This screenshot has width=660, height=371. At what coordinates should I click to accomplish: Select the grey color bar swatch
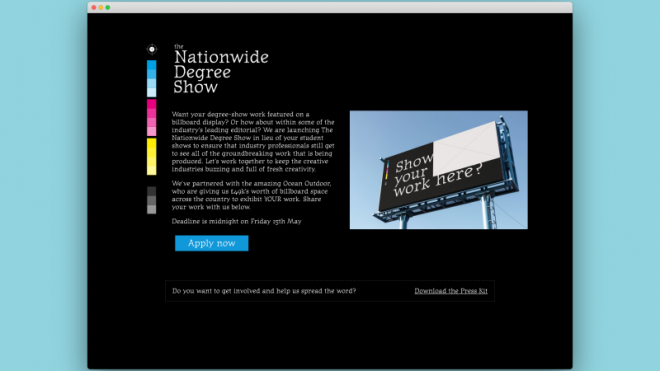click(x=152, y=200)
